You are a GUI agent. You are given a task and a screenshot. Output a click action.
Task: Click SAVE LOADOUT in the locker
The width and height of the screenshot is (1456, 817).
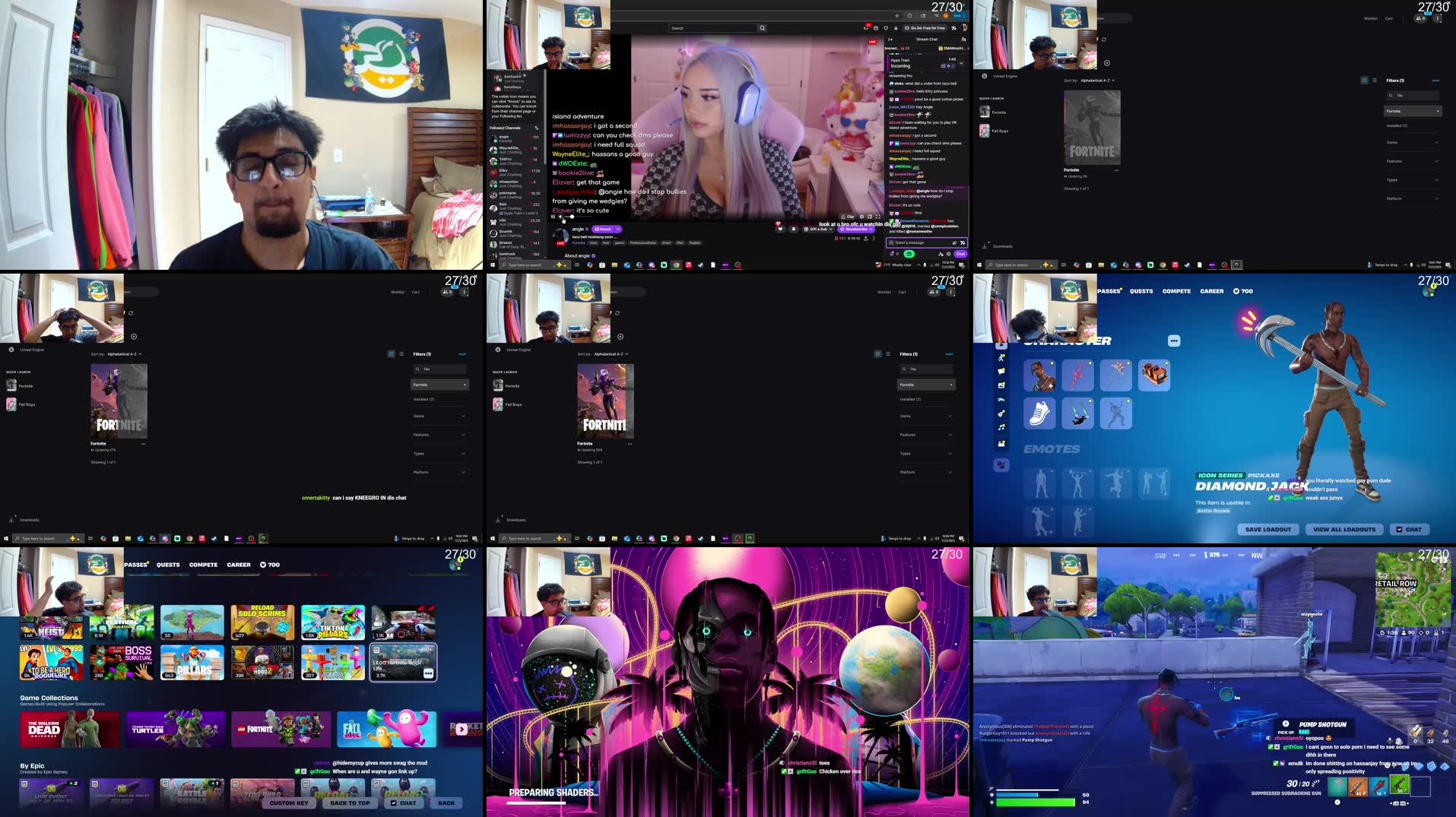pyautogui.click(x=1267, y=529)
